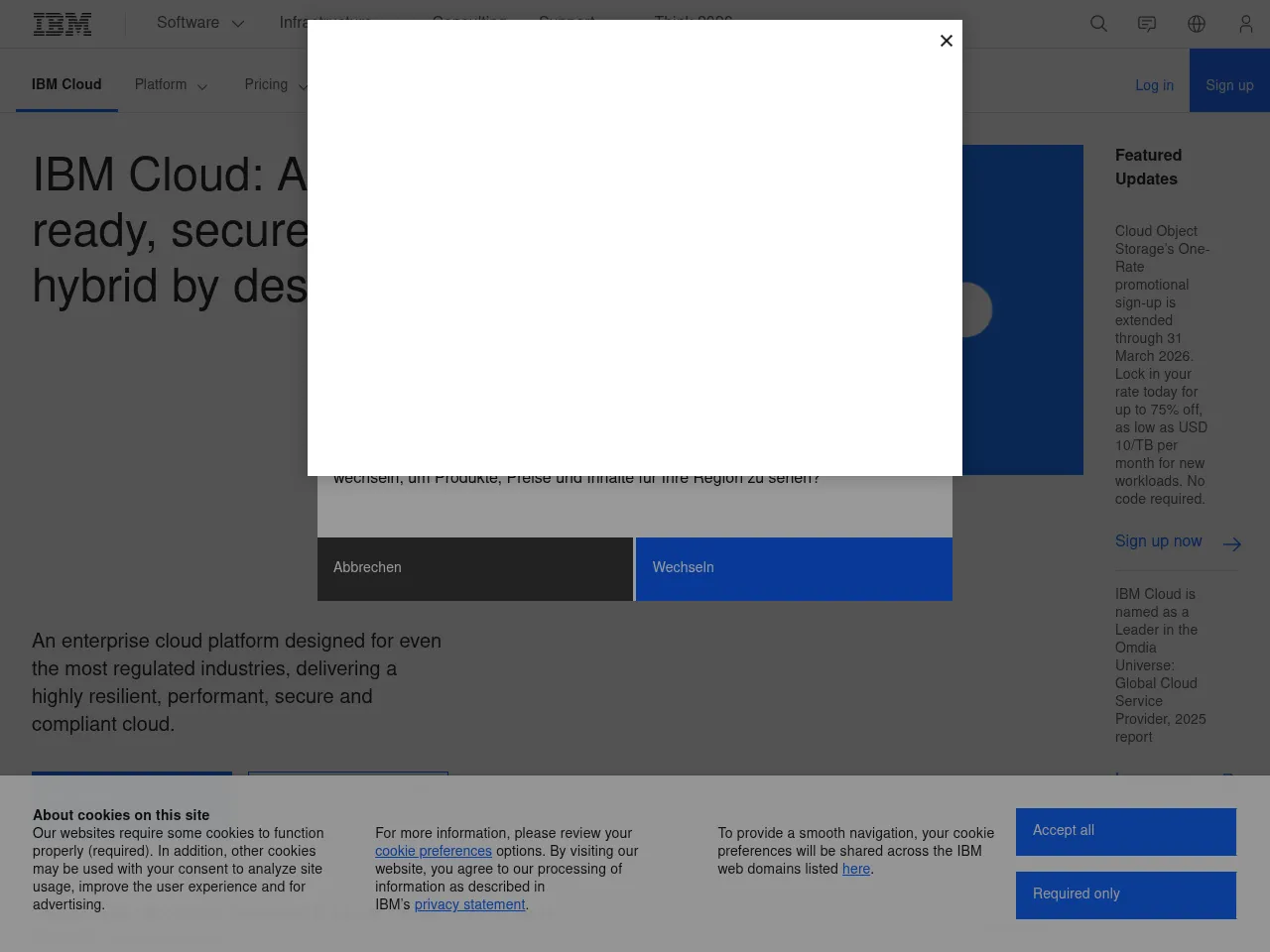Expand the Platform dropdown
Image resolution: width=1270 pixels, height=952 pixels.
pos(171,85)
